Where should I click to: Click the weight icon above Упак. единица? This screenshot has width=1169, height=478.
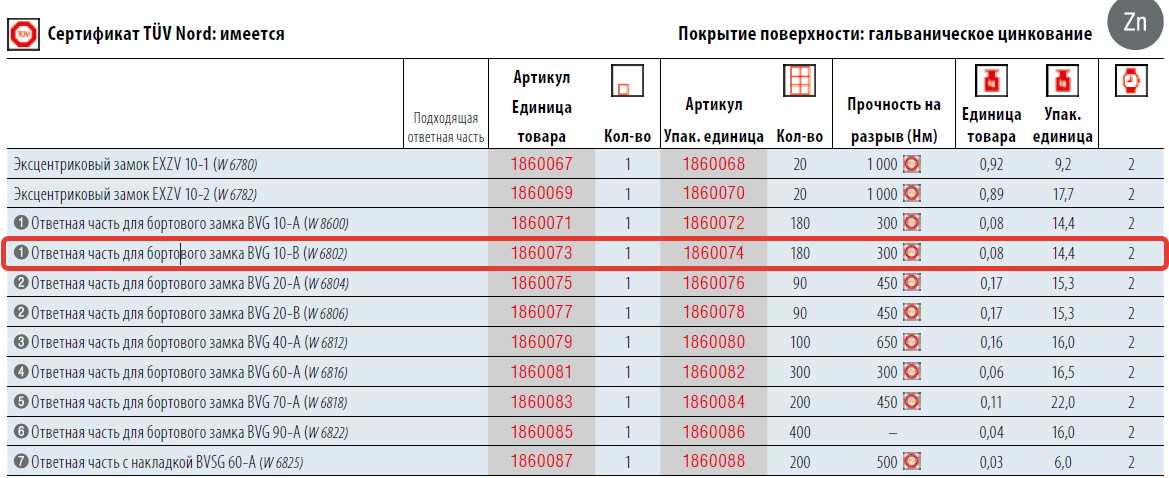1062,81
